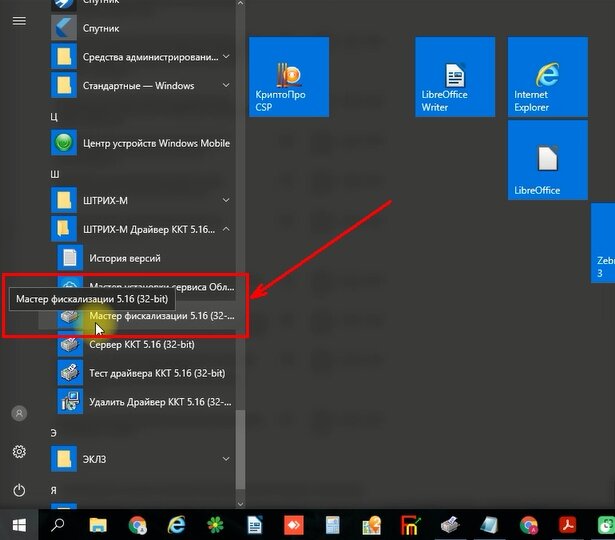Open the FM red icon on taskbar
Viewport: 615px width, 540px height.
point(410,525)
